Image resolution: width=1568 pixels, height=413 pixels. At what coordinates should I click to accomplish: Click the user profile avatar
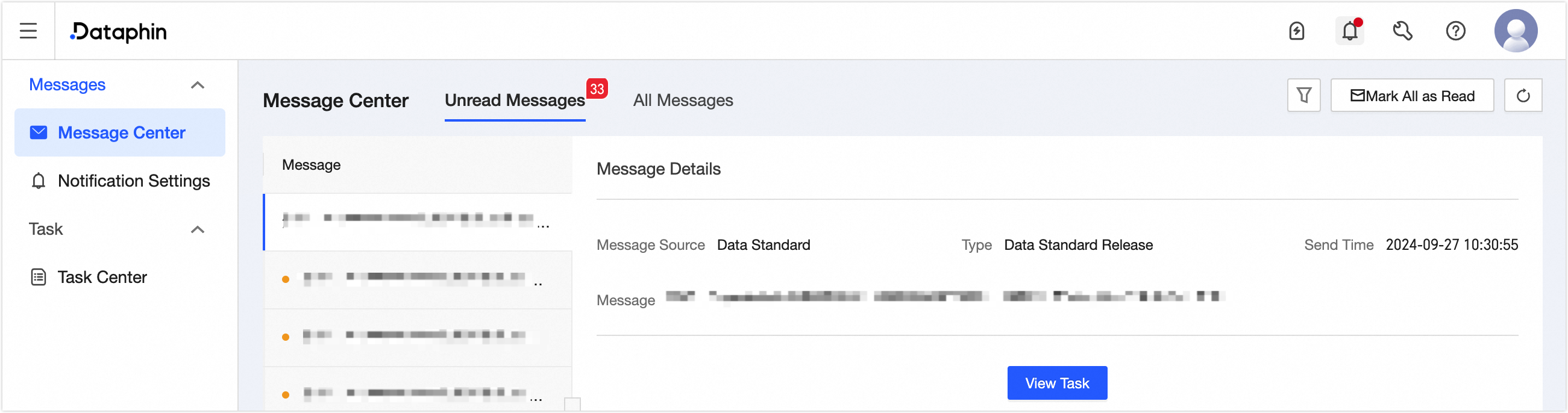pyautogui.click(x=1516, y=31)
